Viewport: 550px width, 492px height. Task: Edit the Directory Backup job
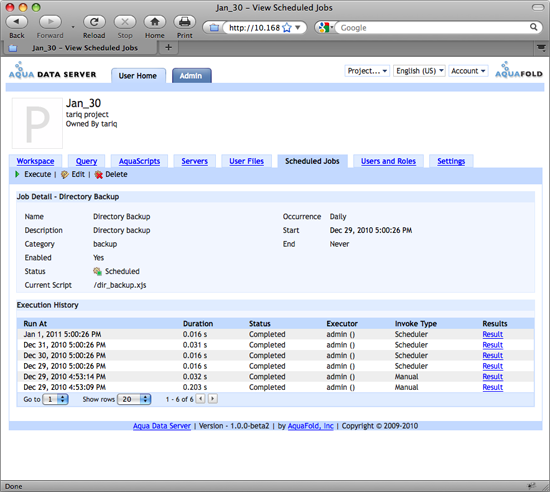click(73, 174)
